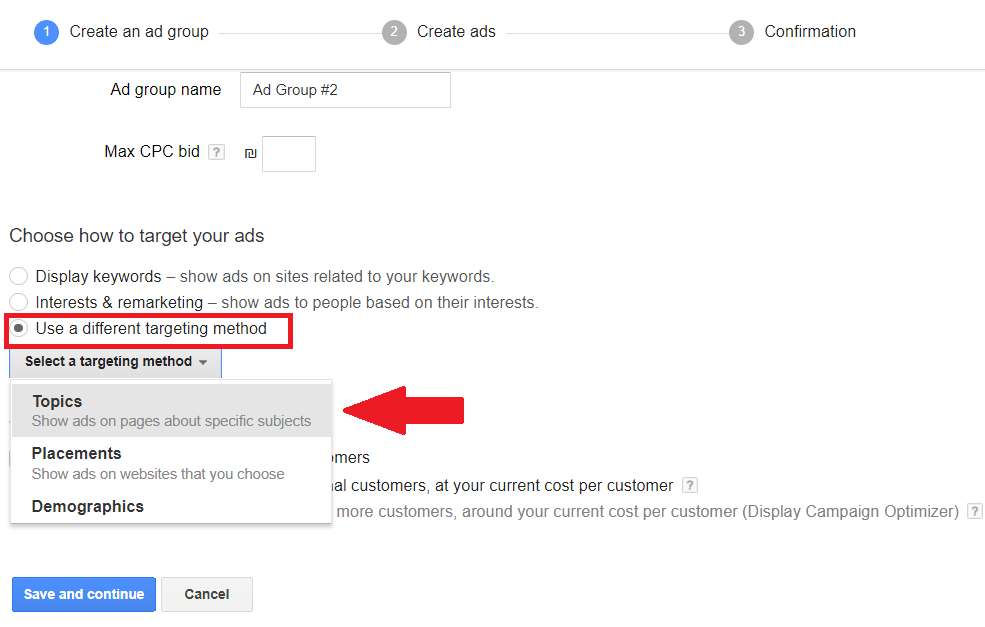Select Display keywords radio button
985x627 pixels.
pyautogui.click(x=19, y=276)
